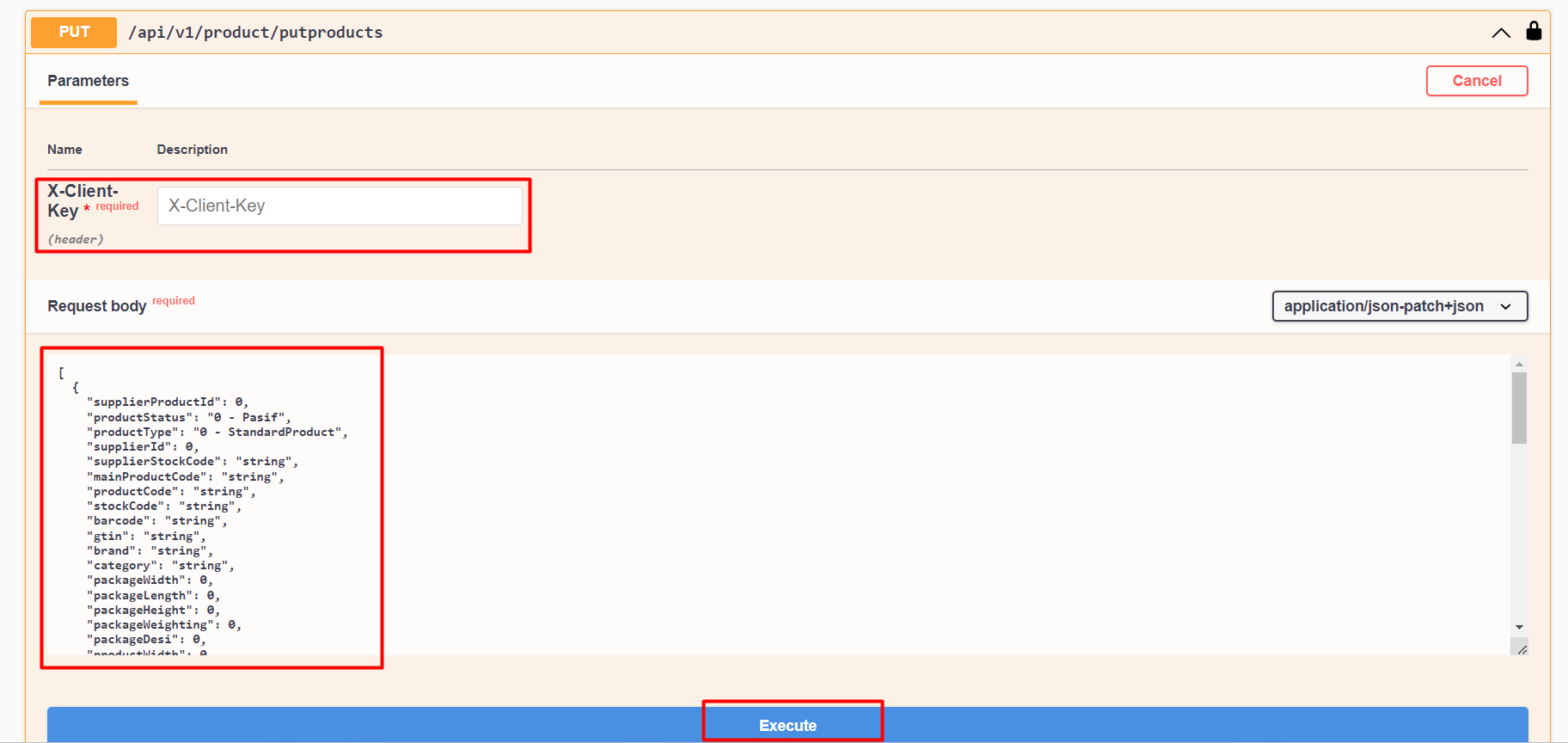The image size is (1568, 743).
Task: Click the Description column header
Action: 193,150
